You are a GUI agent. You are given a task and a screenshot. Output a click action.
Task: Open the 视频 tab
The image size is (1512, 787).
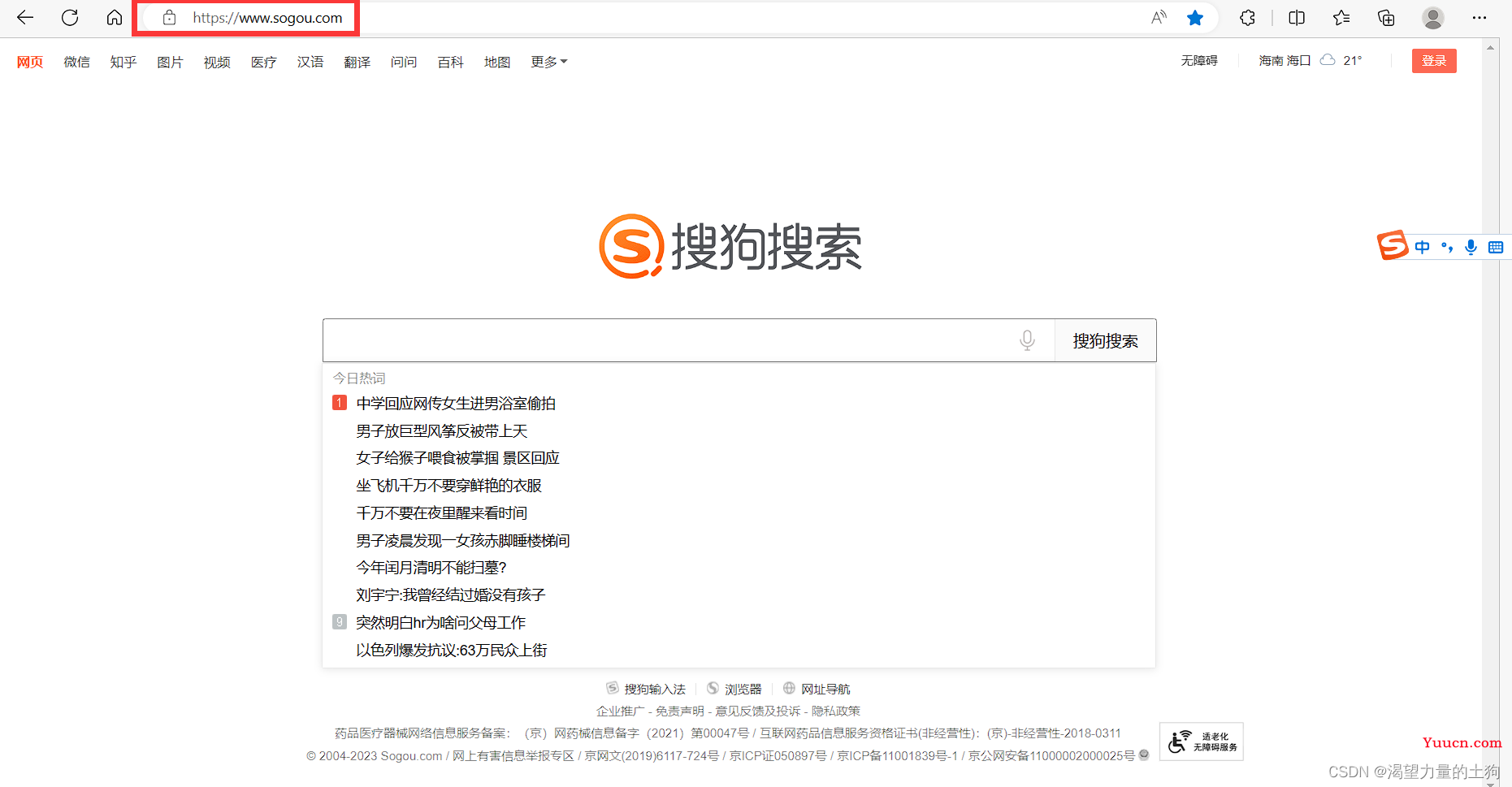[x=217, y=62]
